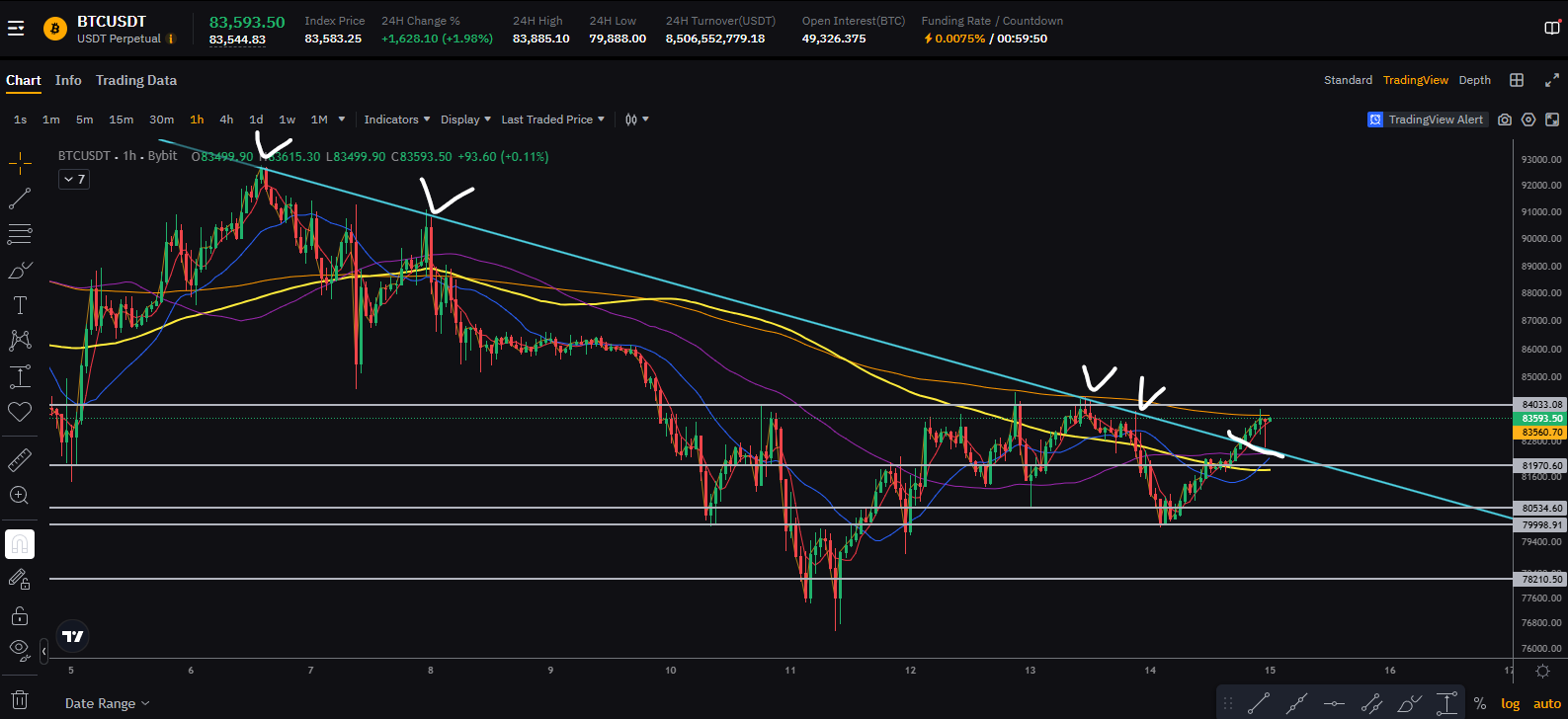Switch to the Trading Data tab
Viewport: 1568px width, 719px height.
pyautogui.click(x=136, y=80)
